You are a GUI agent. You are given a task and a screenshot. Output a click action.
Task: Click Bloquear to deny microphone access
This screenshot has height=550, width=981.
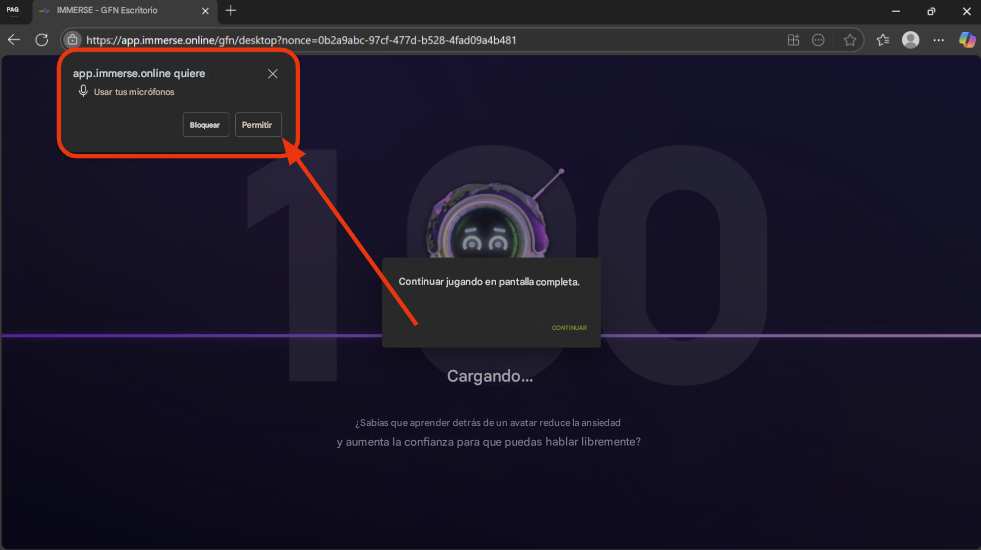click(x=205, y=125)
